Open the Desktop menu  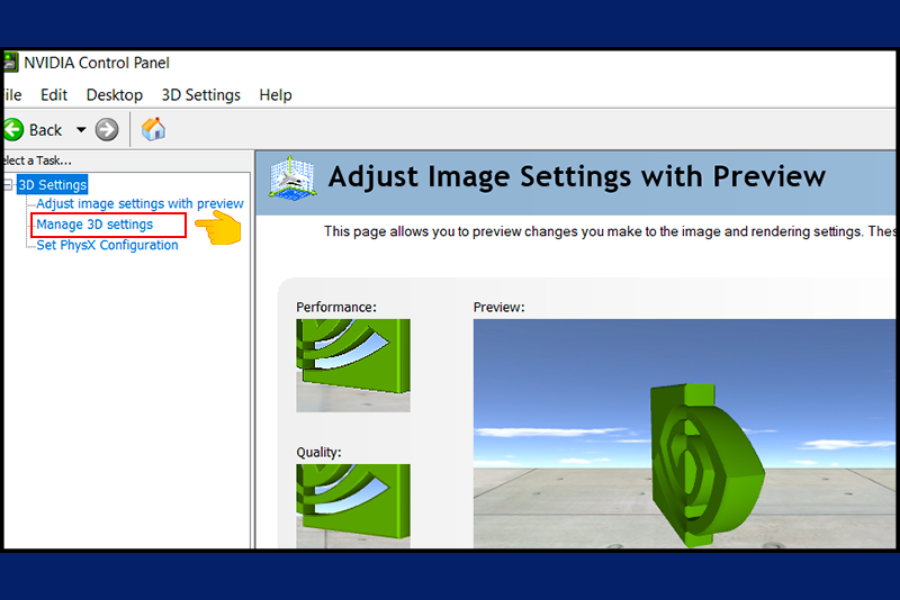[114, 95]
